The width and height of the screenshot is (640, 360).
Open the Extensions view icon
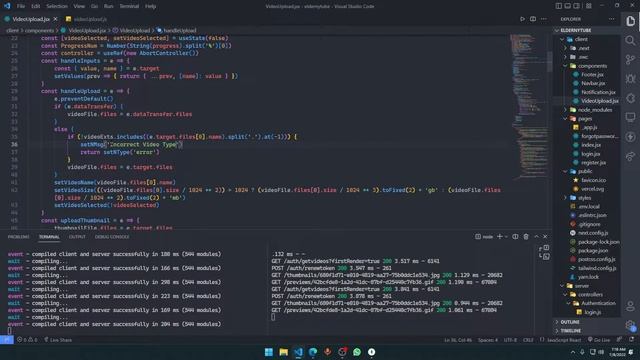[631, 98]
